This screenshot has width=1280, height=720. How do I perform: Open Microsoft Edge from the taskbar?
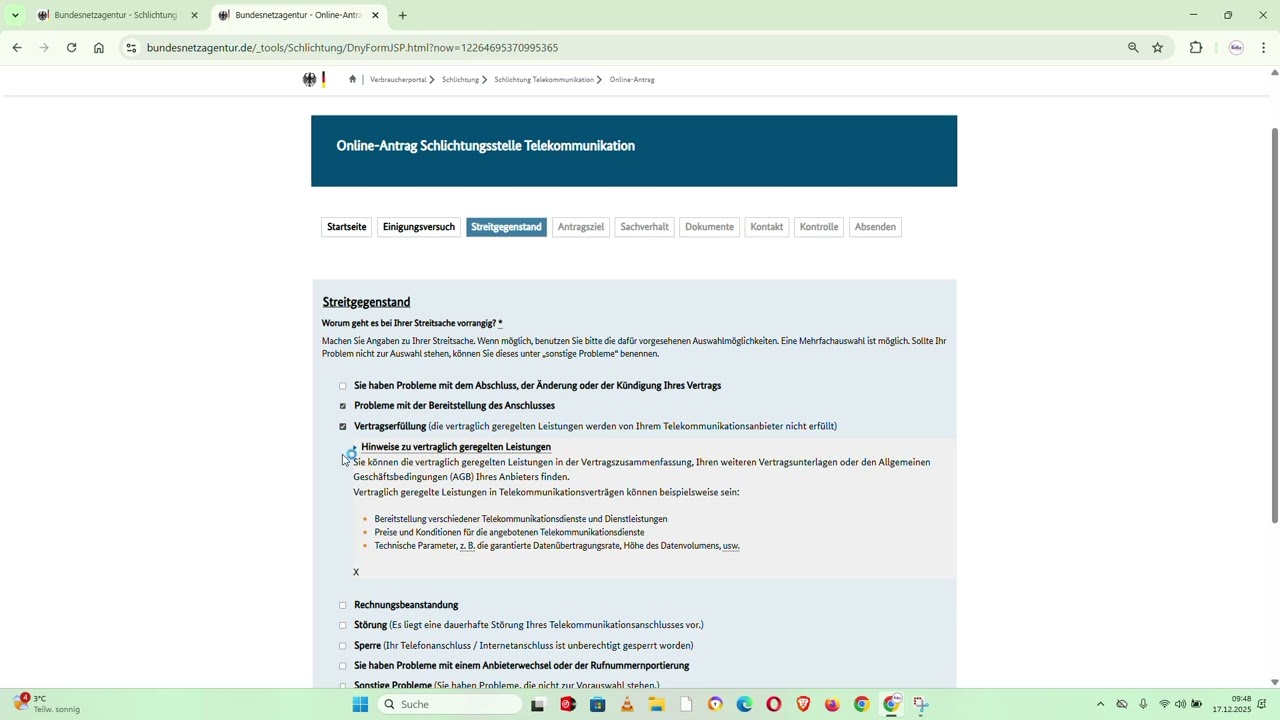tap(745, 705)
